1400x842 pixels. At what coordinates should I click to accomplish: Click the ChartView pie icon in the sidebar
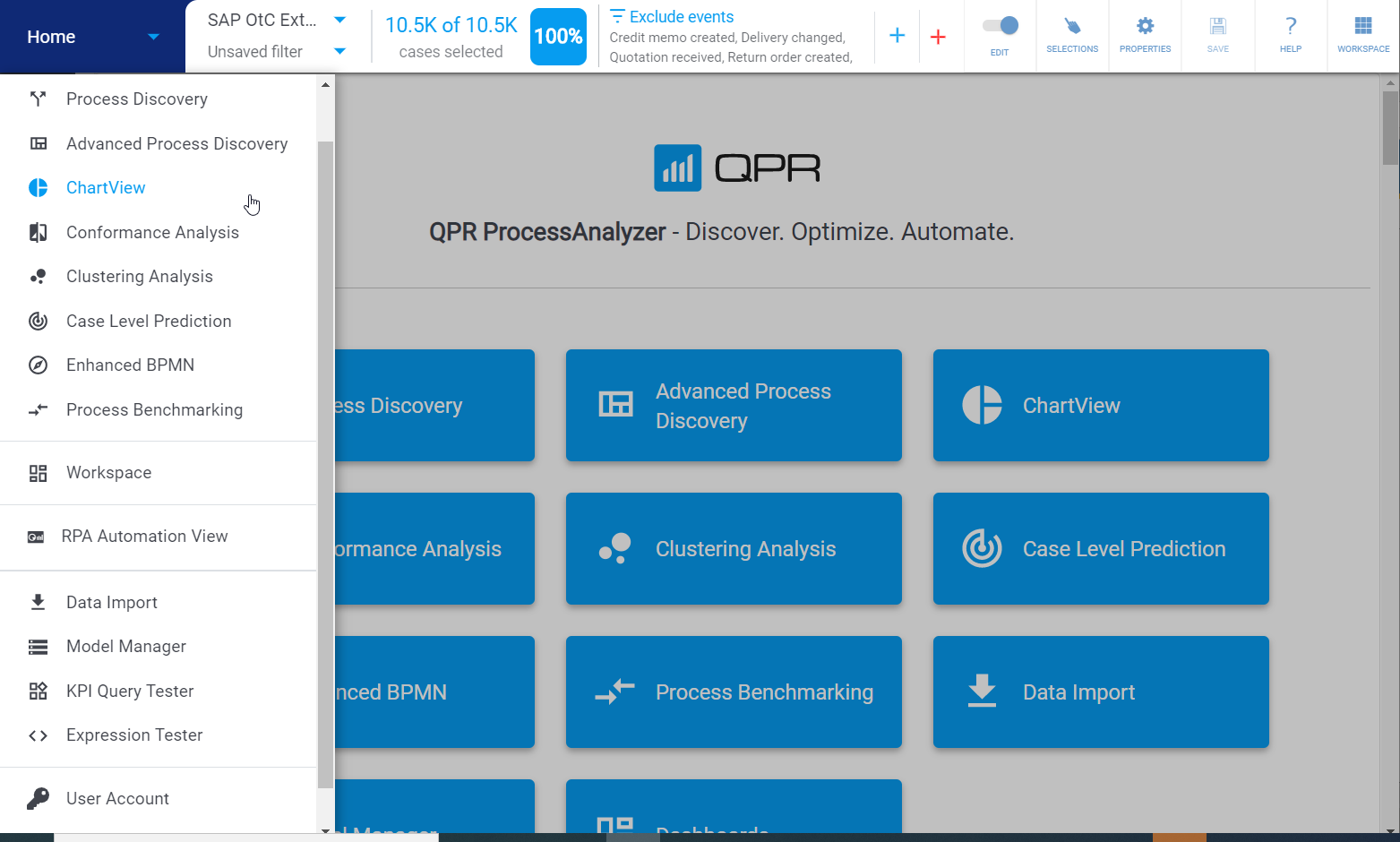[x=38, y=187]
